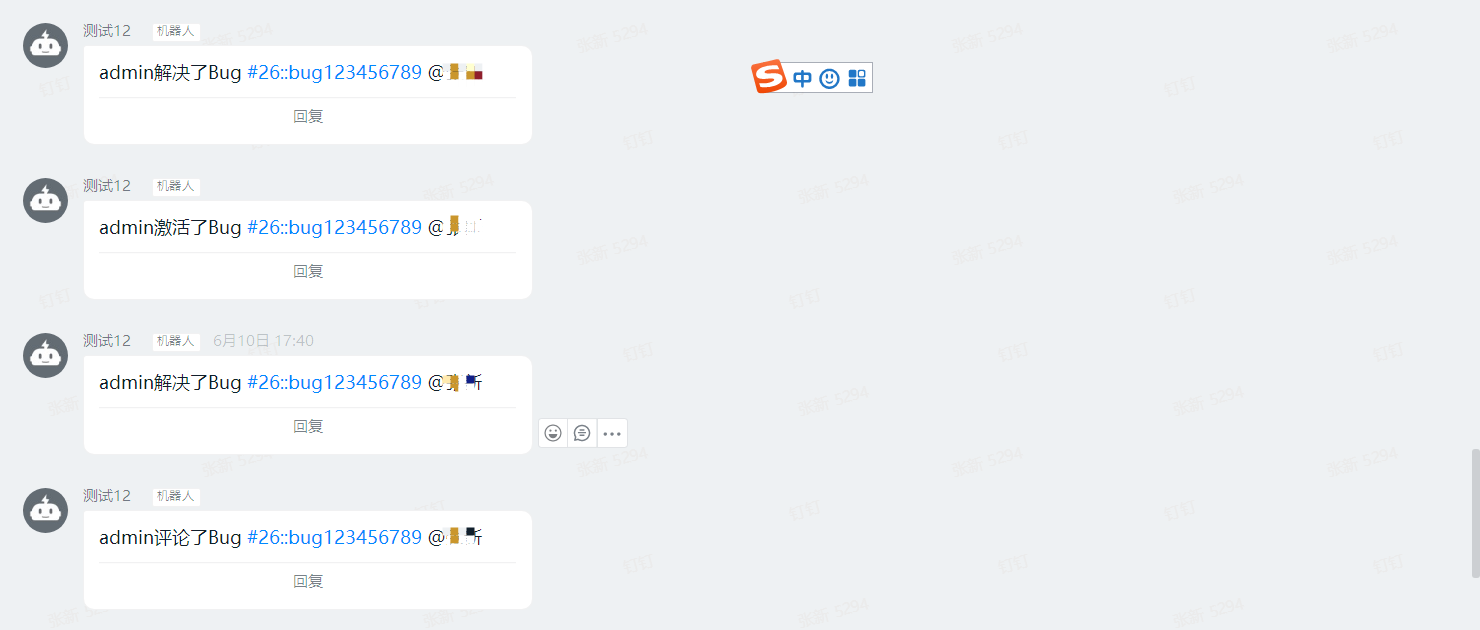1480x630 pixels.
Task: Open bug link #26 in the admin评论了Bug message
Action: tap(334, 537)
